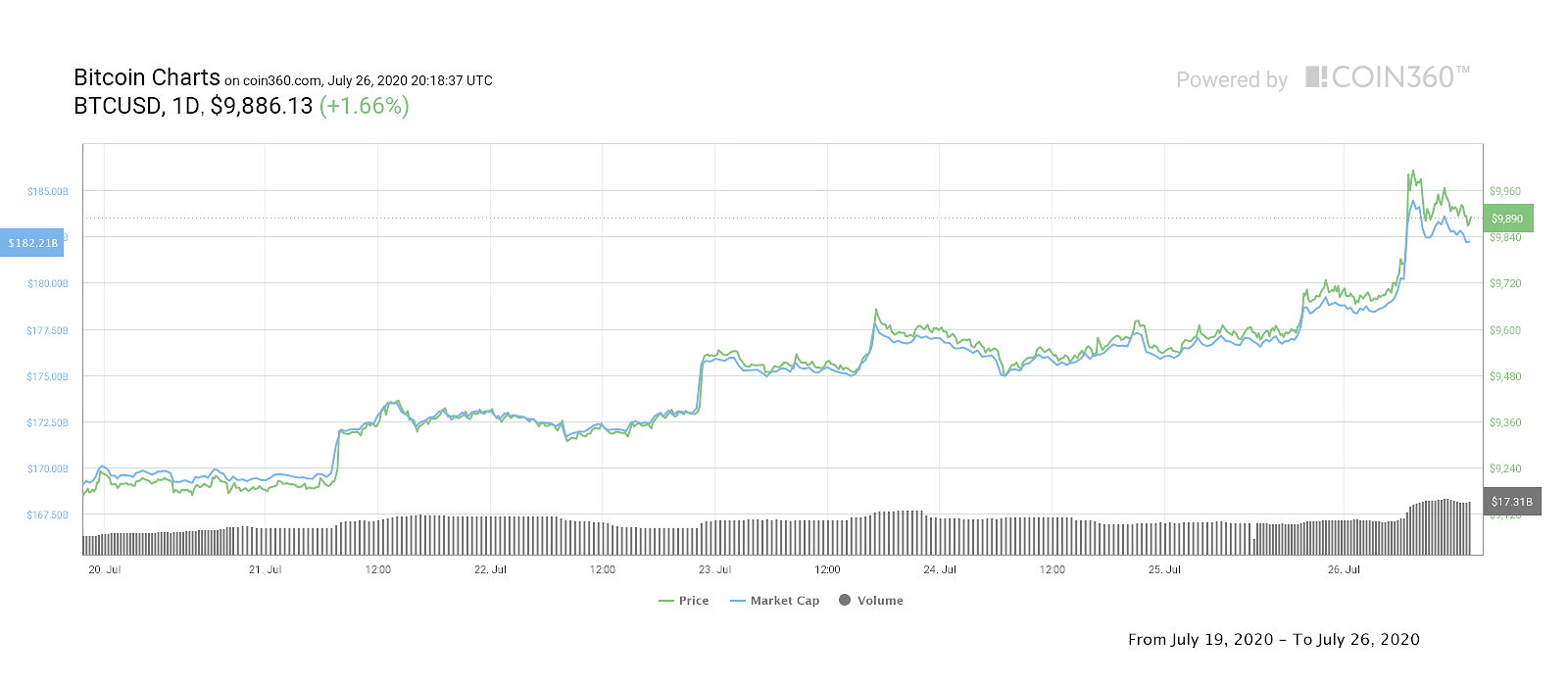The width and height of the screenshot is (1568, 686).
Task: Click the COIN360 logo icon
Action: click(x=1316, y=76)
